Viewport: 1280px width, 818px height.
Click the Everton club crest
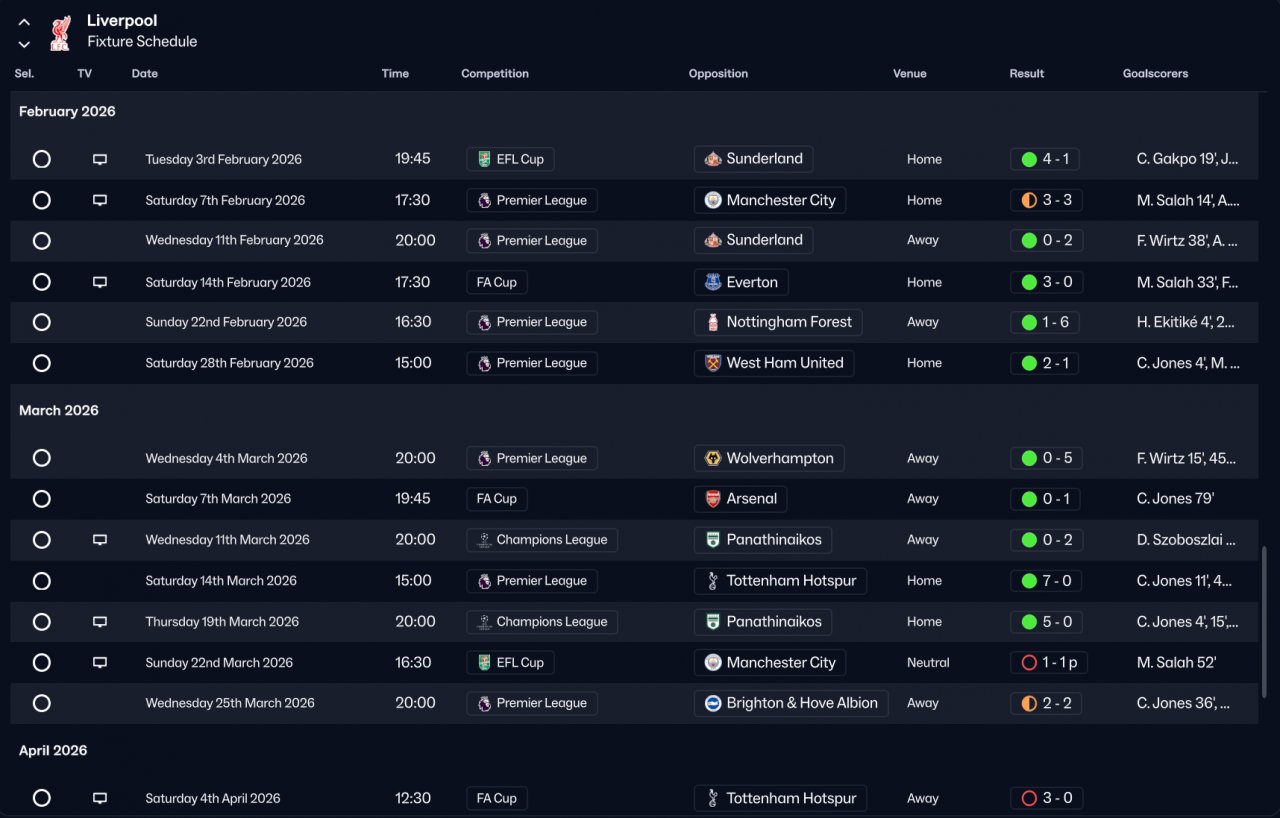tap(713, 282)
